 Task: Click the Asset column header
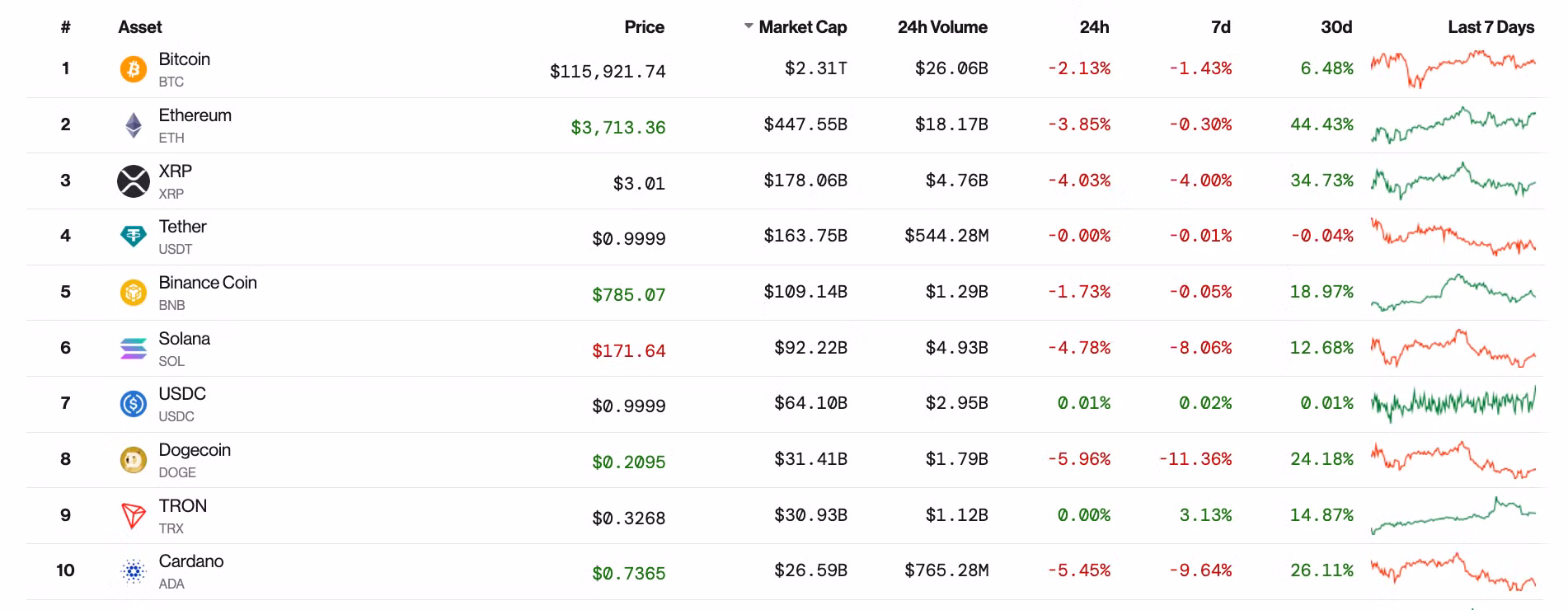tap(140, 27)
